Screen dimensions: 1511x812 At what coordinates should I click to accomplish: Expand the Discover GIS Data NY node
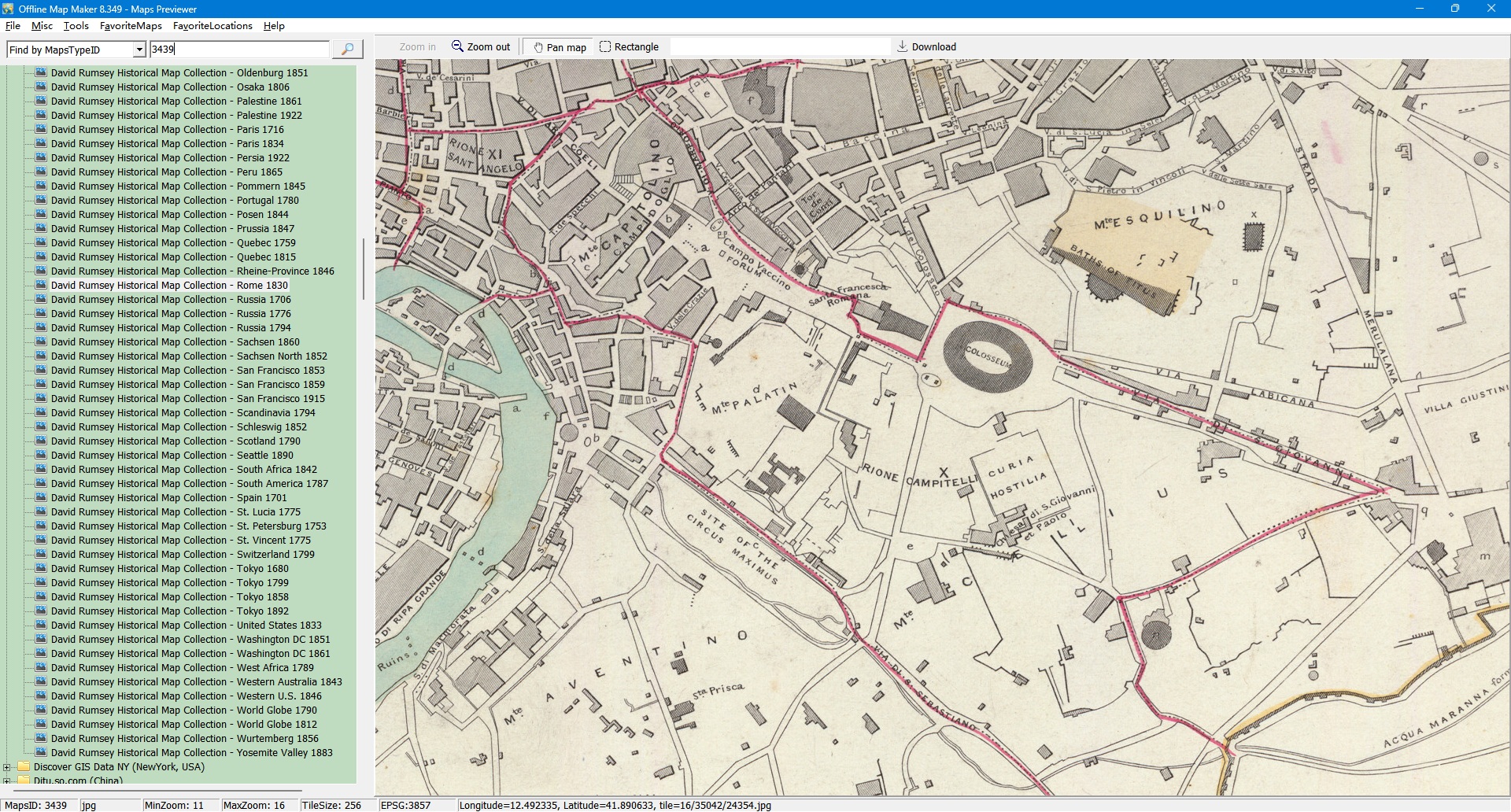click(x=7, y=767)
